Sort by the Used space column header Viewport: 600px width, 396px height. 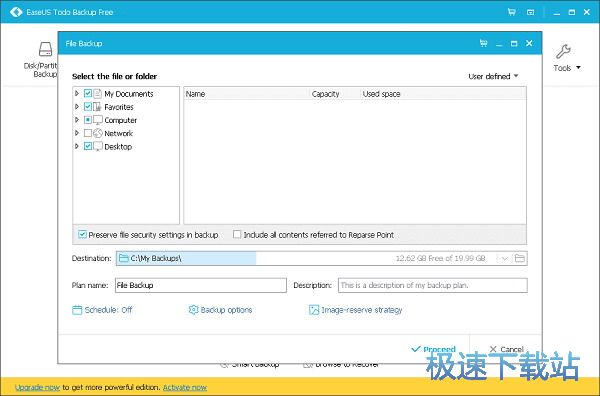pyautogui.click(x=443, y=94)
